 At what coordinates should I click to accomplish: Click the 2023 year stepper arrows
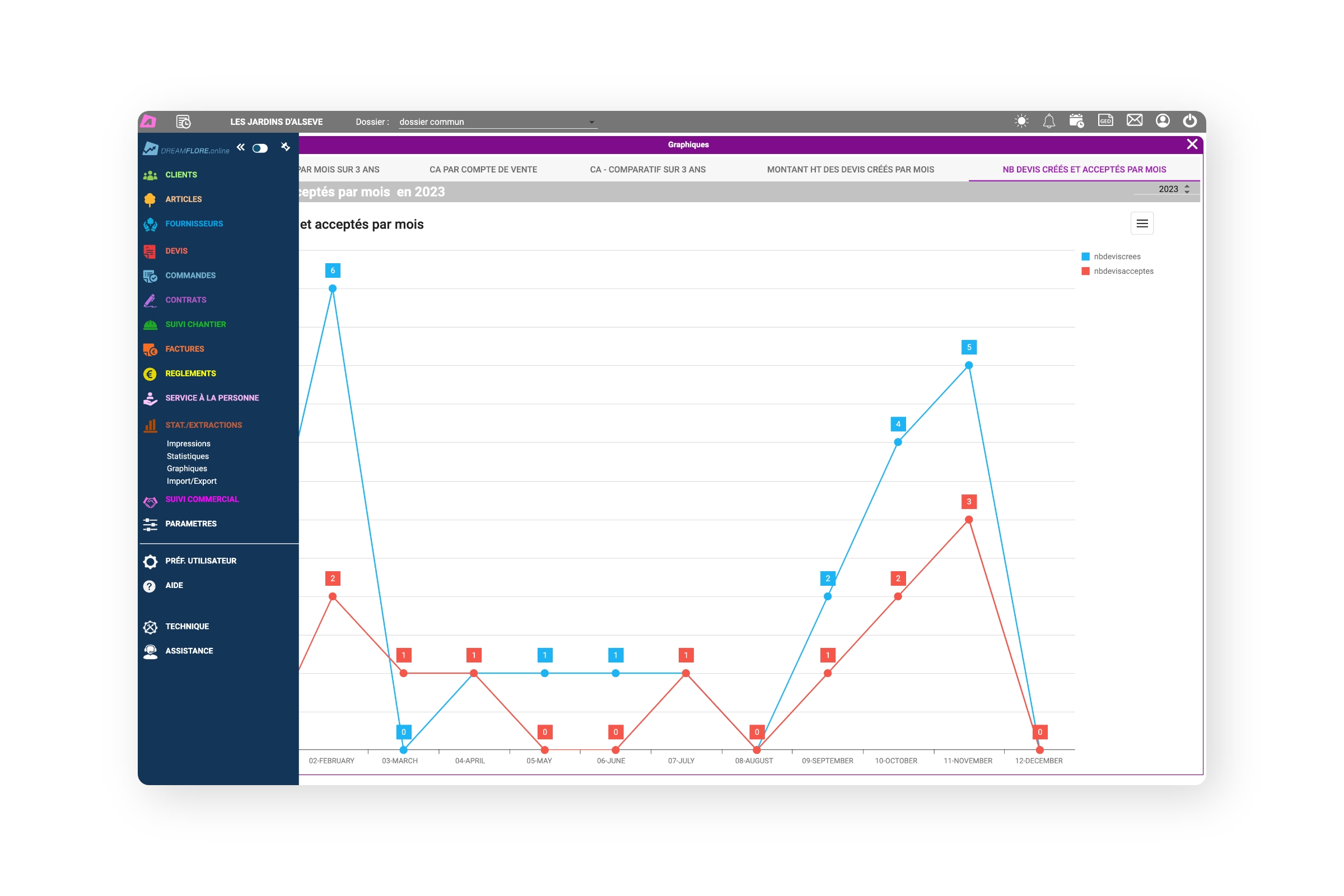coord(1187,189)
